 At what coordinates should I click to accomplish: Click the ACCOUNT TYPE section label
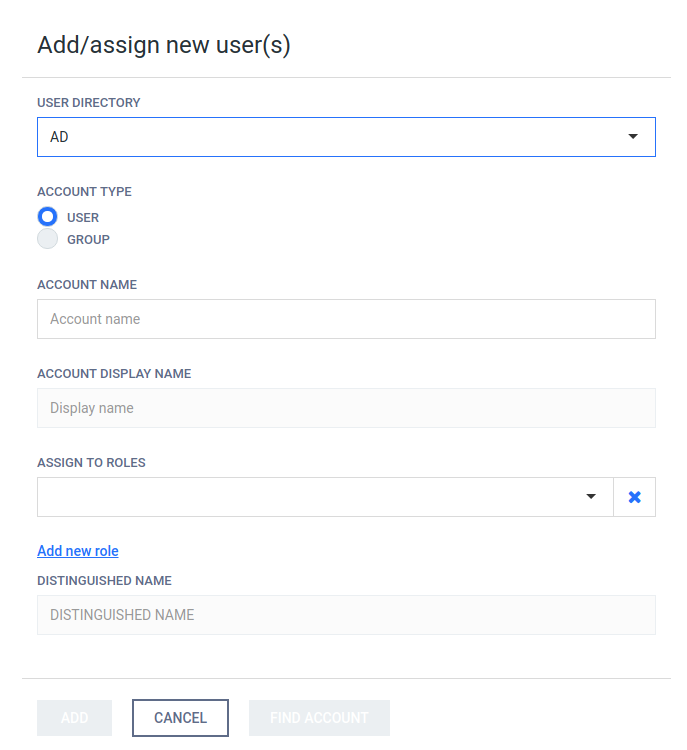pos(84,192)
